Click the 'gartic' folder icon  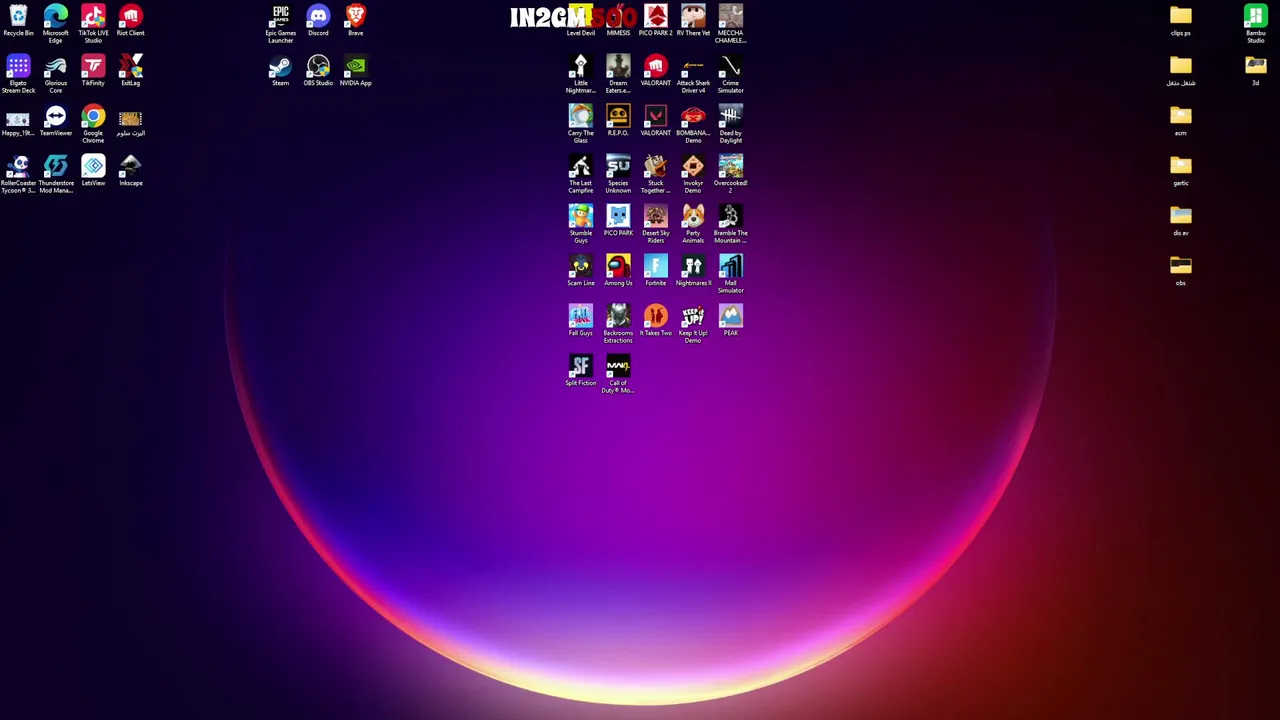coord(1181,166)
